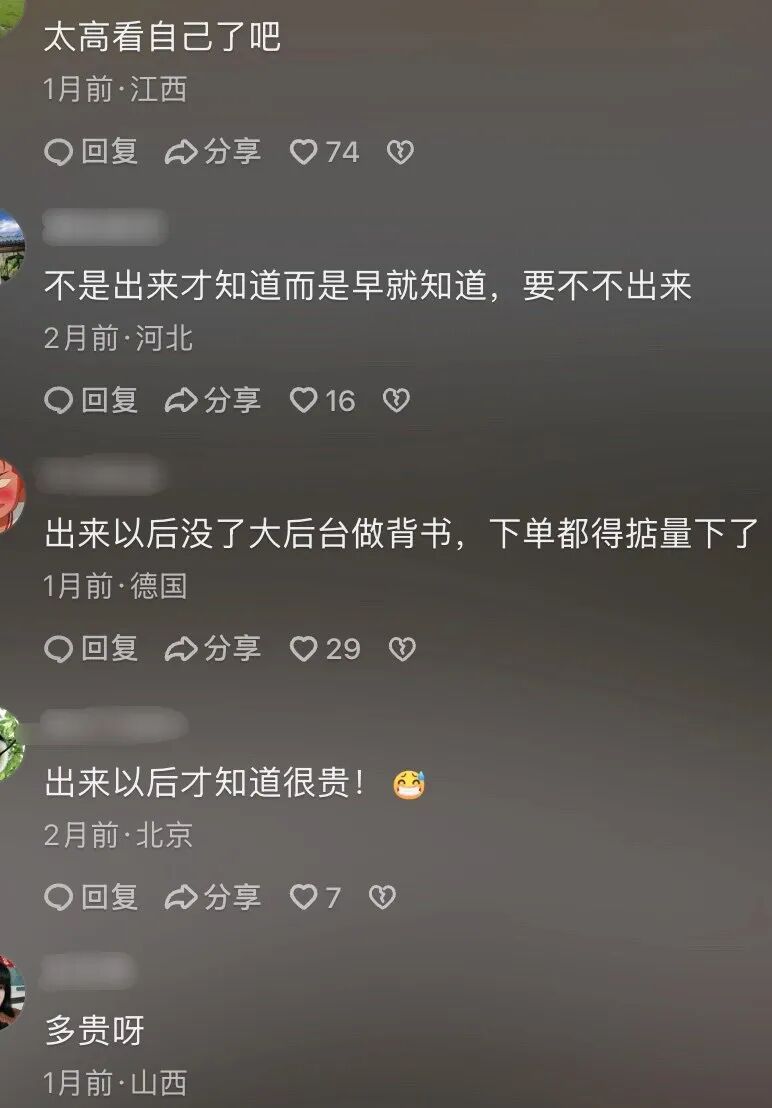Reply to the 太高看自己了吧 comment
772x1108 pixels.
pyautogui.click(x=91, y=152)
